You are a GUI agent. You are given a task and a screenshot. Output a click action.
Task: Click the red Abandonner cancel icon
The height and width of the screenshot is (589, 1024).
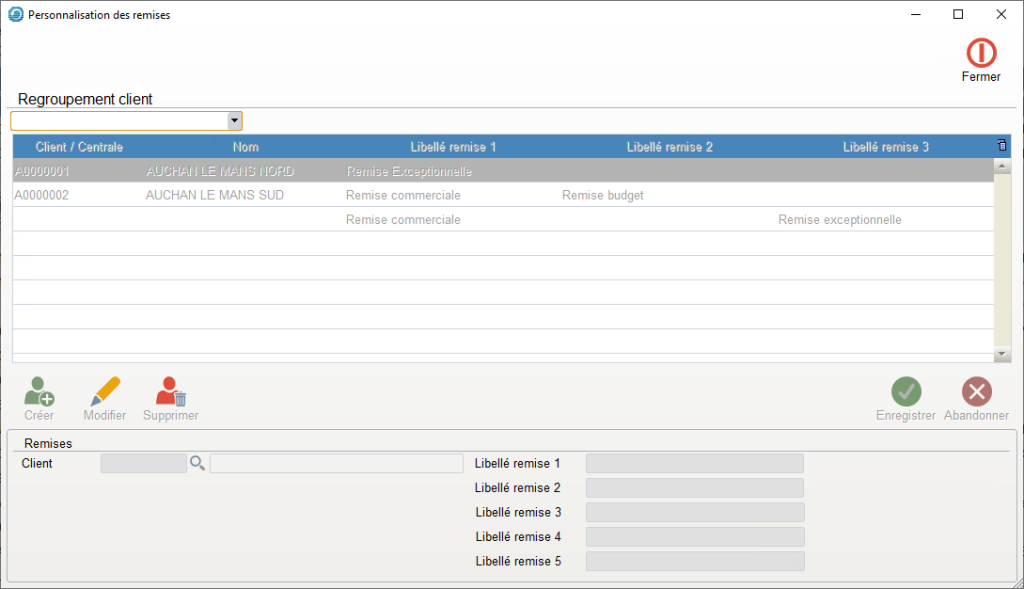click(x=976, y=392)
